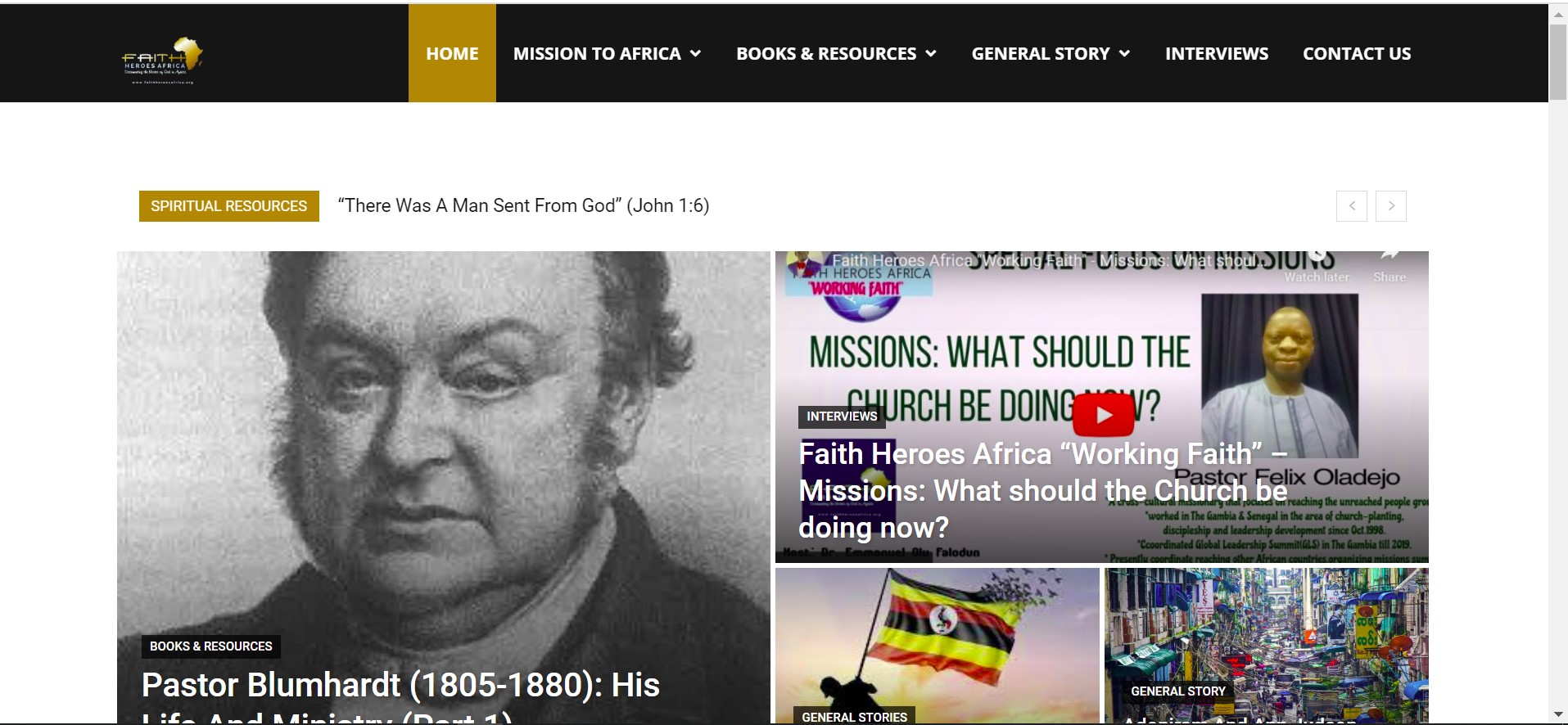
Task: Click the YouTube channel avatar icon
Action: tap(803, 263)
